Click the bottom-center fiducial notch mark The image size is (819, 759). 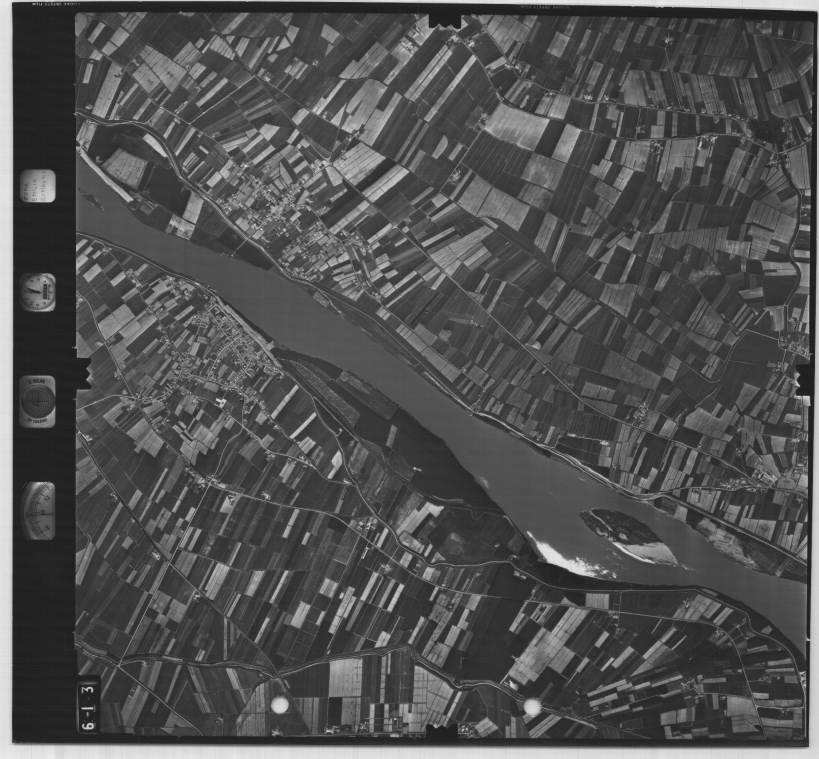click(441, 731)
